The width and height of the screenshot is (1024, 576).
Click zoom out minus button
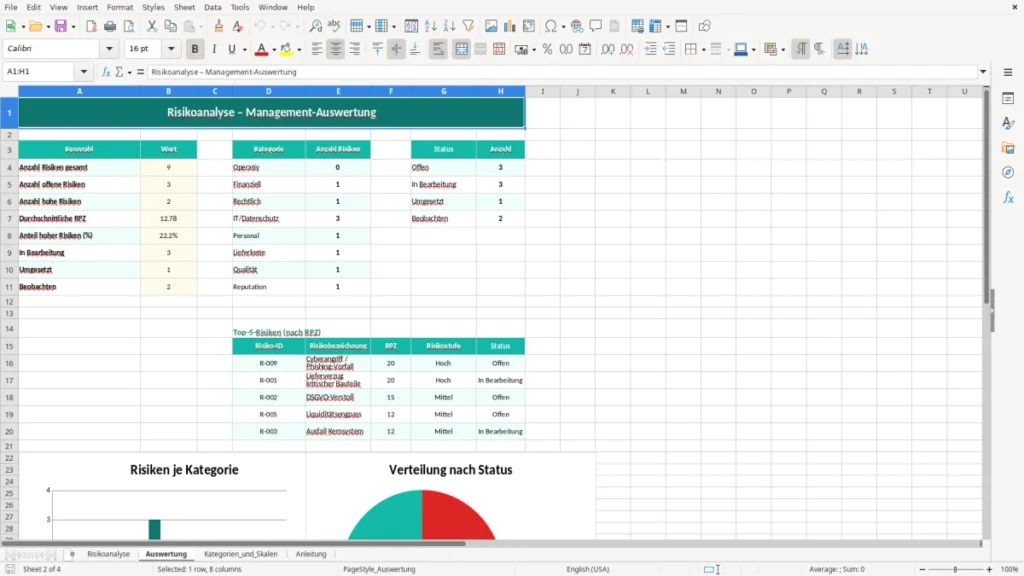click(922, 569)
